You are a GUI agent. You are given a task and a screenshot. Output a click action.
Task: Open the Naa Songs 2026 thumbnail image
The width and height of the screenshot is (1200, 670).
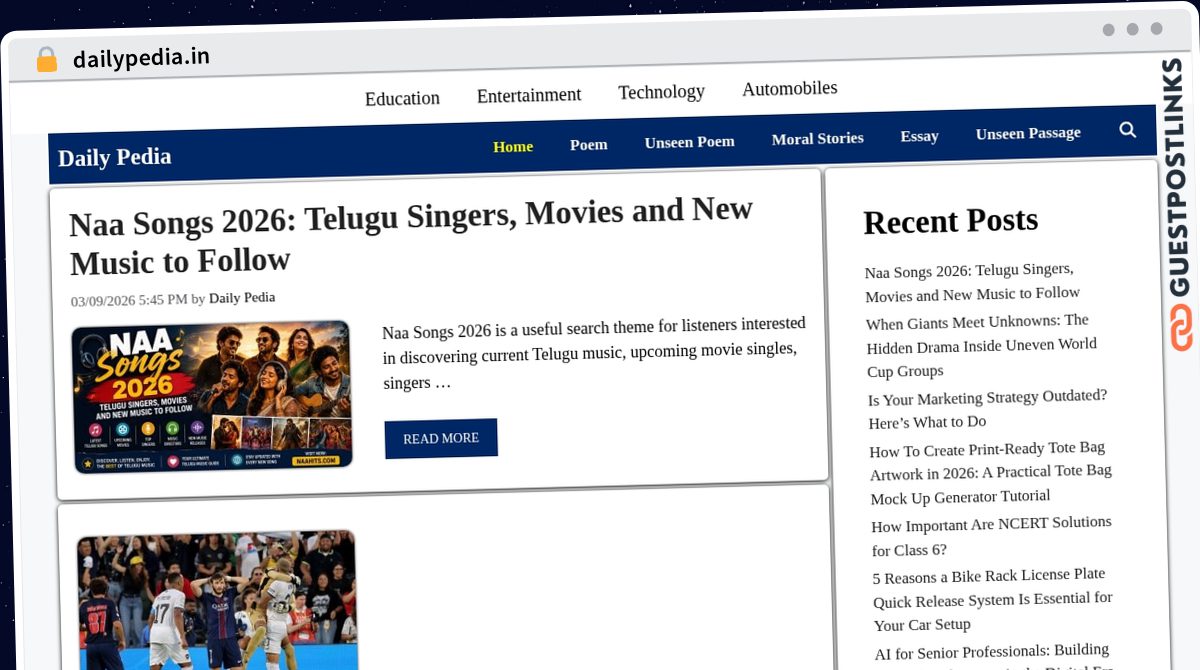(212, 396)
